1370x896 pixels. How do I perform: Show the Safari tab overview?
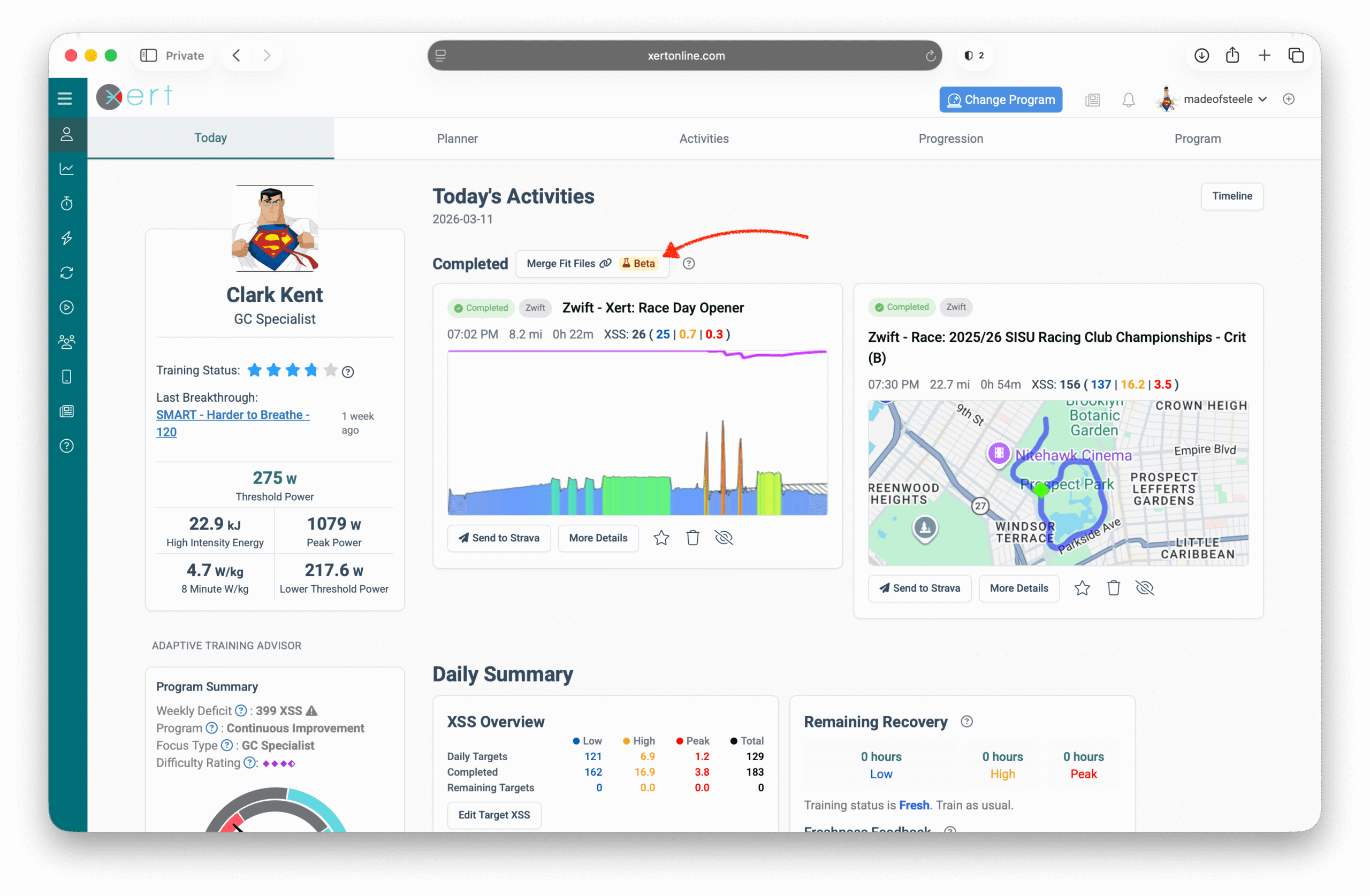click(1296, 56)
